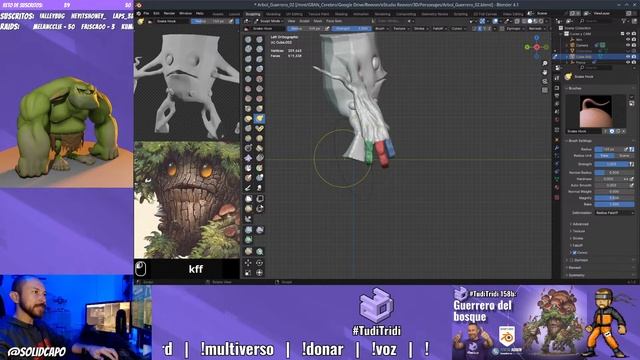This screenshot has height=360, width=640.
Task: Select the Inflate brush tool
Action: 248,69
